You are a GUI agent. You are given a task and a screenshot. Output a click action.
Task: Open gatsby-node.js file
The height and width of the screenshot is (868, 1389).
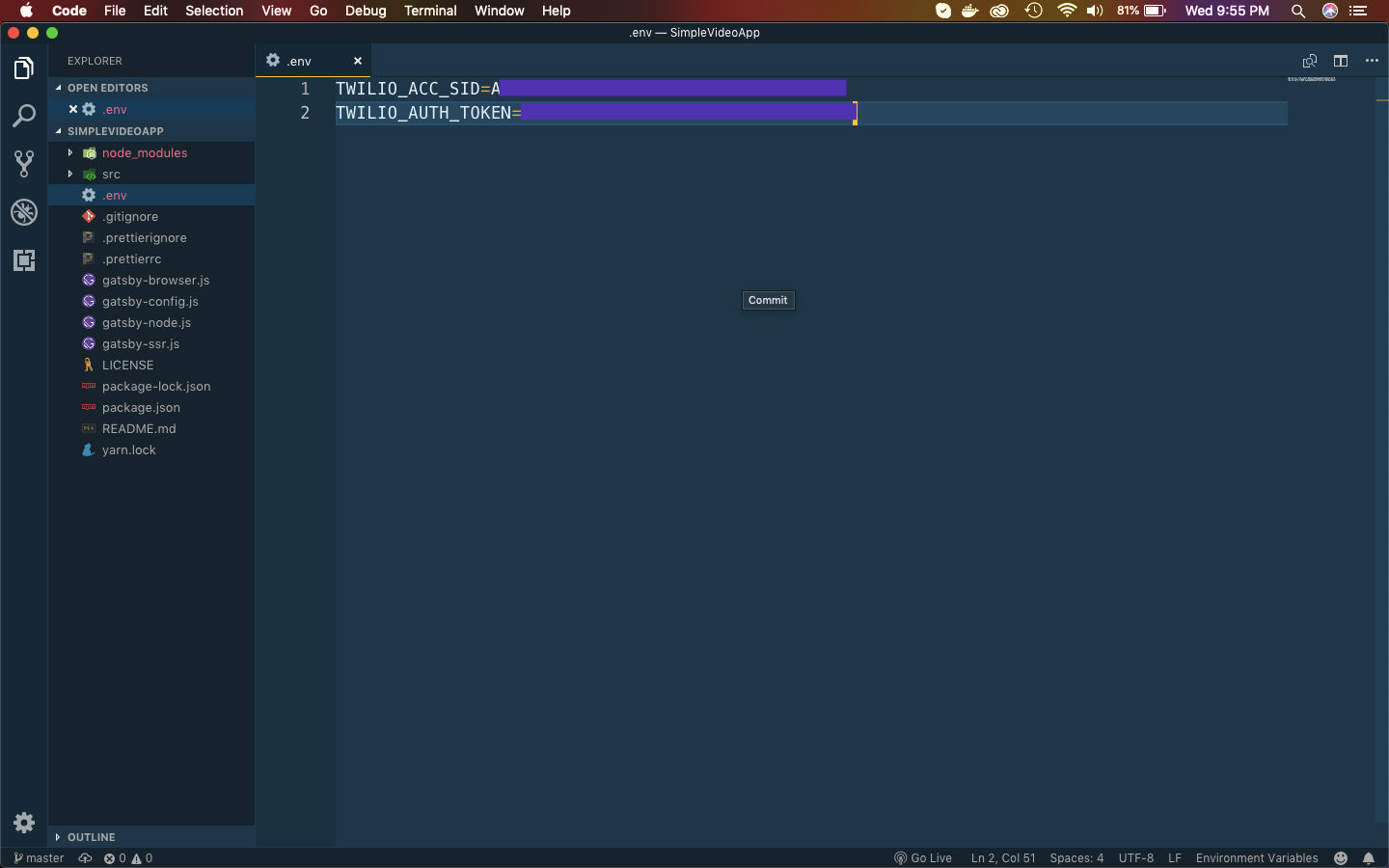[151, 323]
